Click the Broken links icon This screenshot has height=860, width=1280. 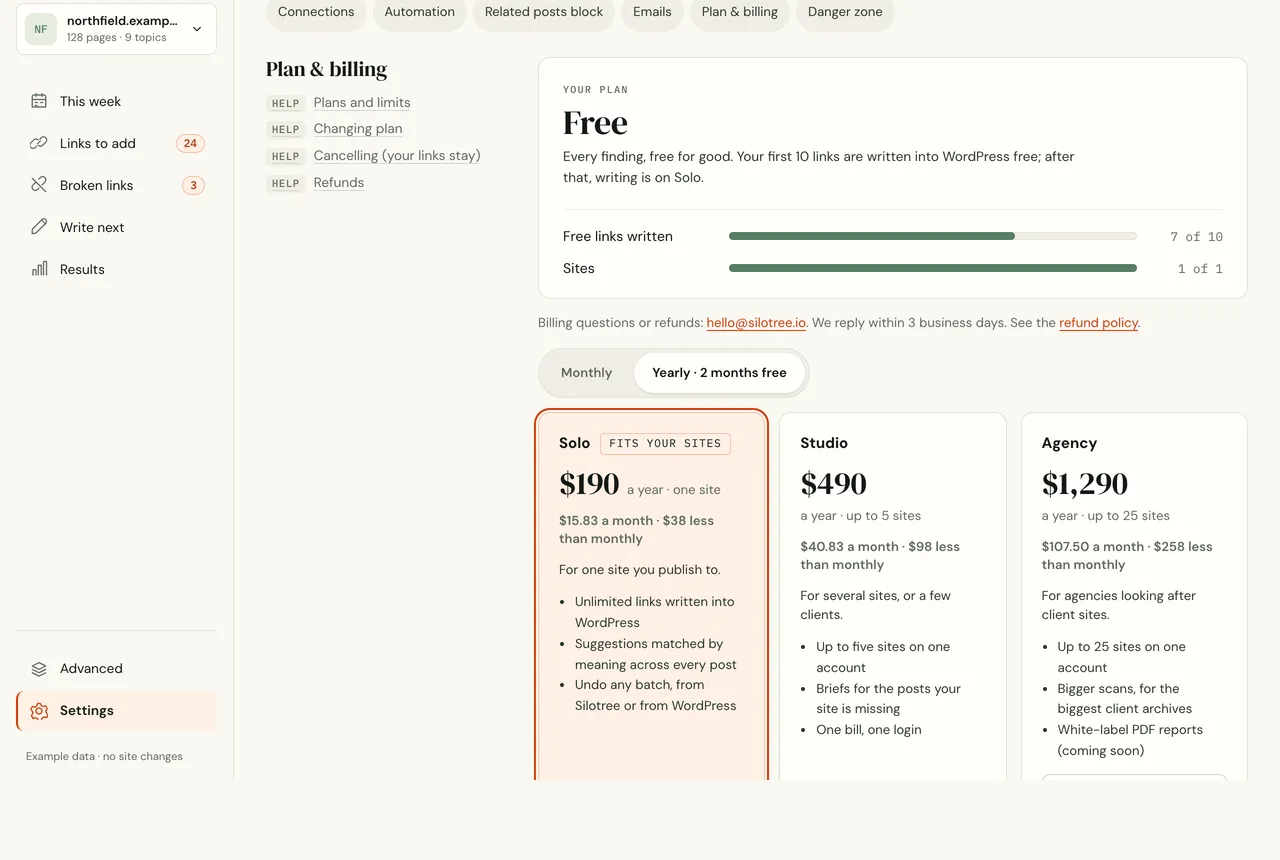(x=39, y=185)
